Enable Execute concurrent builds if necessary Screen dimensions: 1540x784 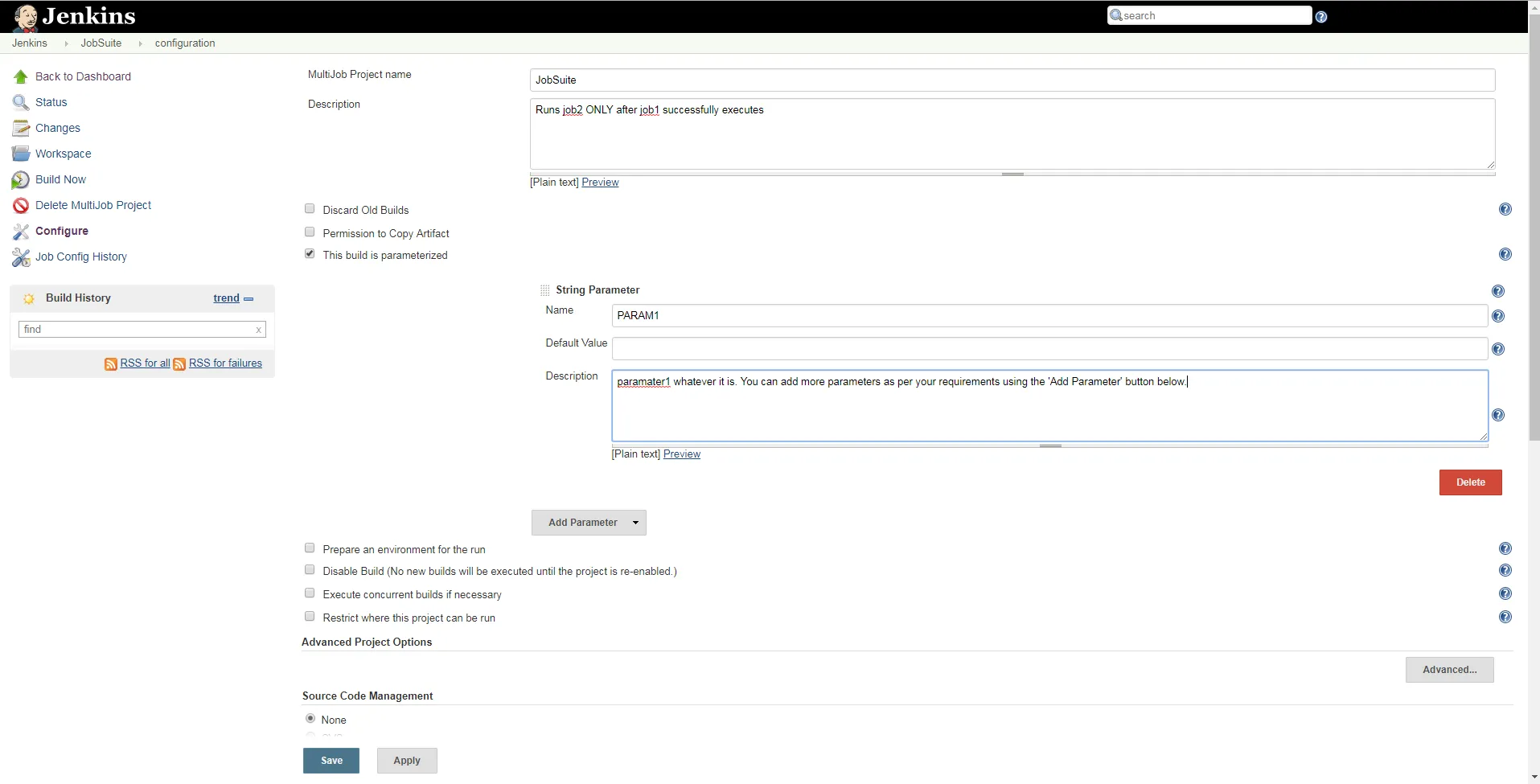pyautogui.click(x=310, y=593)
